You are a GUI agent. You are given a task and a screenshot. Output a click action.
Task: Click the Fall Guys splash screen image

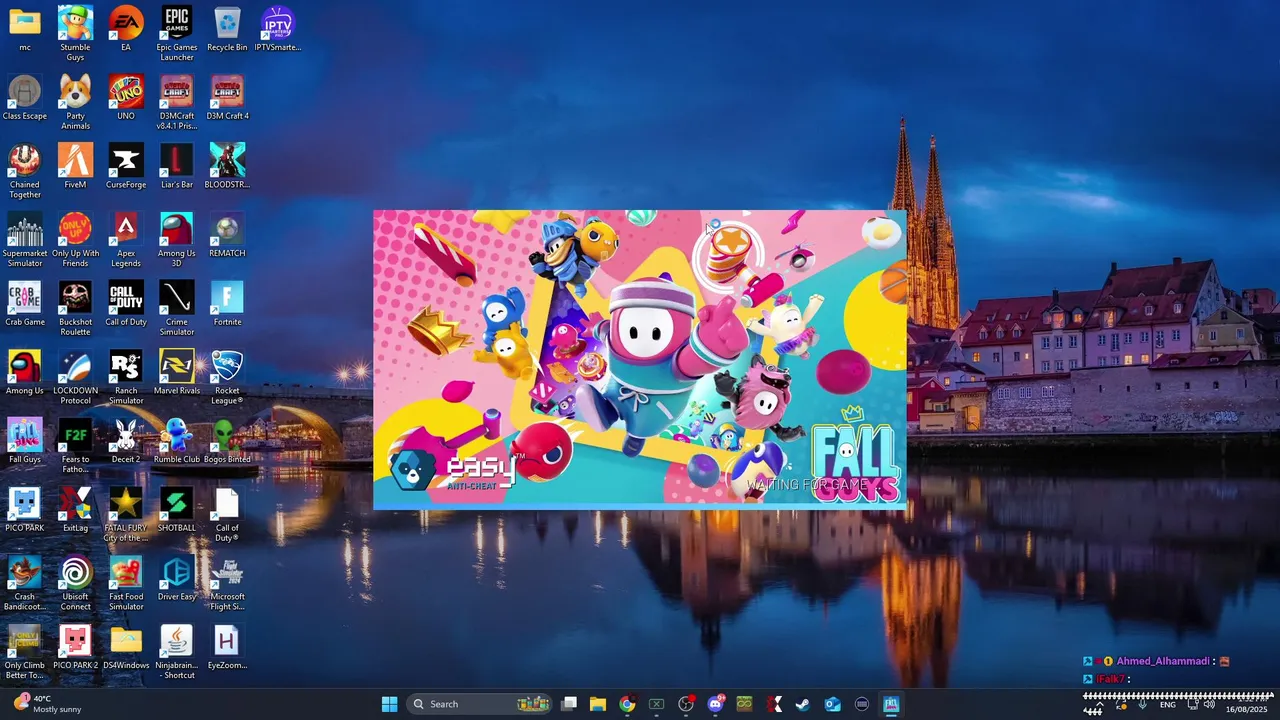pyautogui.click(x=640, y=360)
